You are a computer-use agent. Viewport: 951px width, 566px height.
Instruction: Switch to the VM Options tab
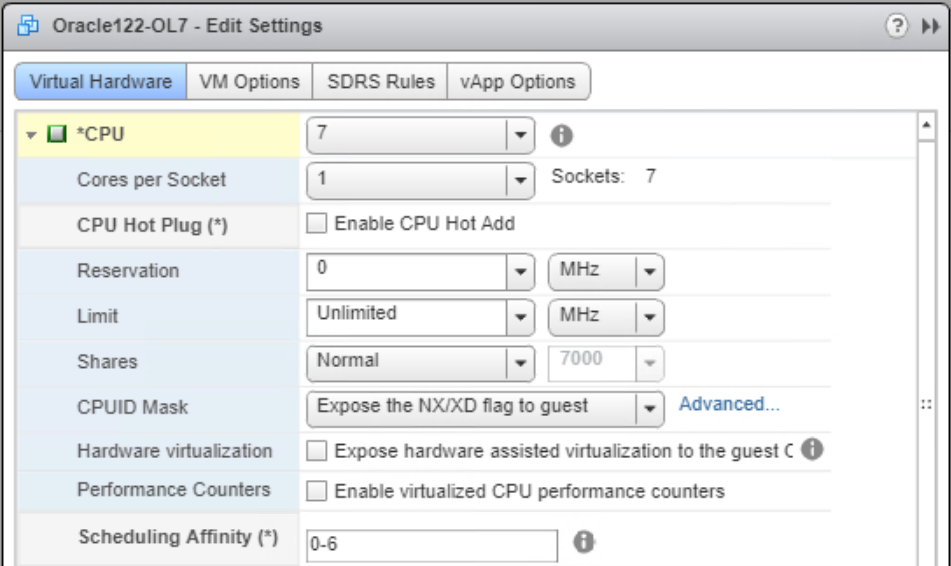click(x=250, y=82)
